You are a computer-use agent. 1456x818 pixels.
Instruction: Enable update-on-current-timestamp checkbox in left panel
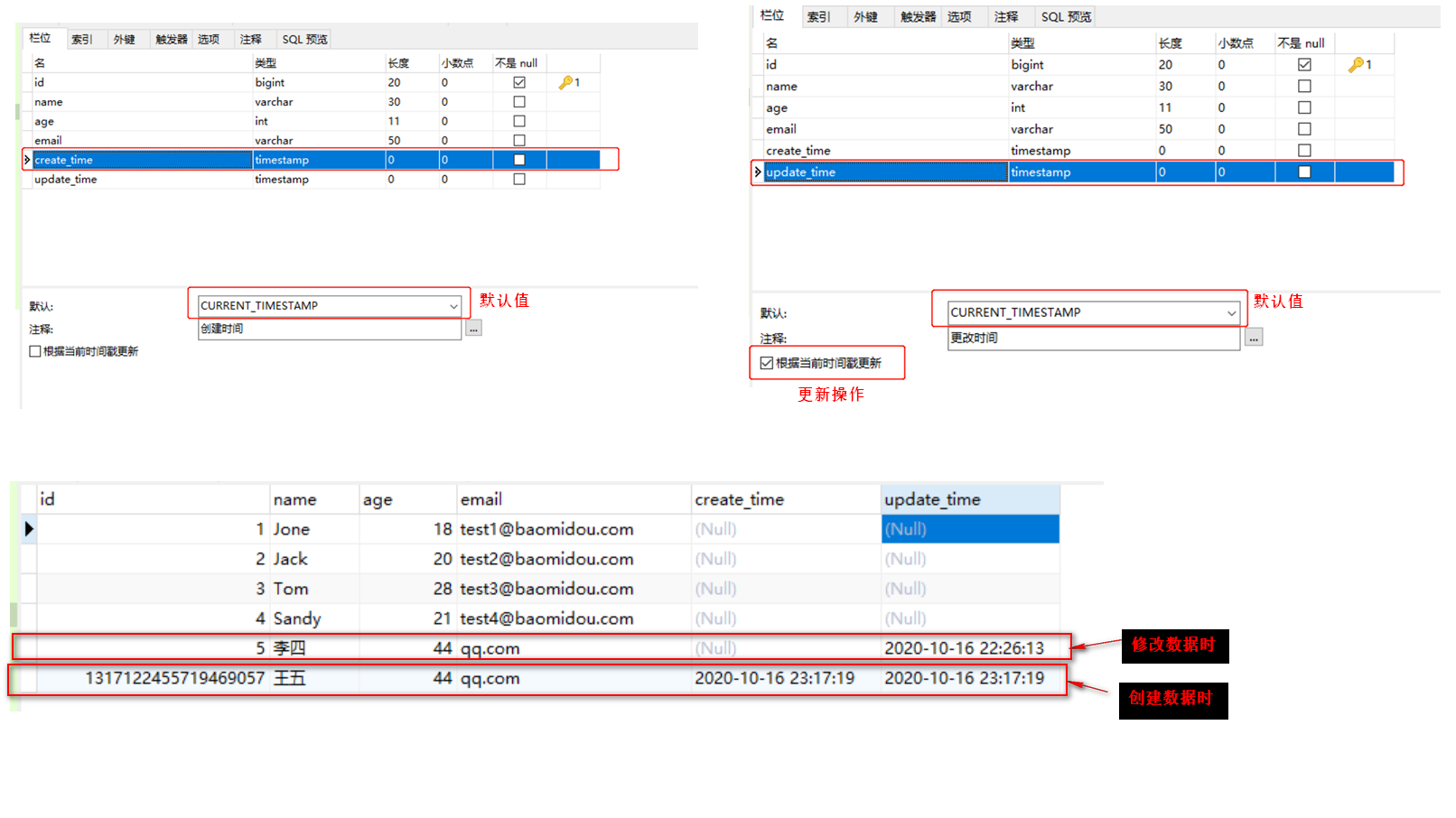coord(35,351)
